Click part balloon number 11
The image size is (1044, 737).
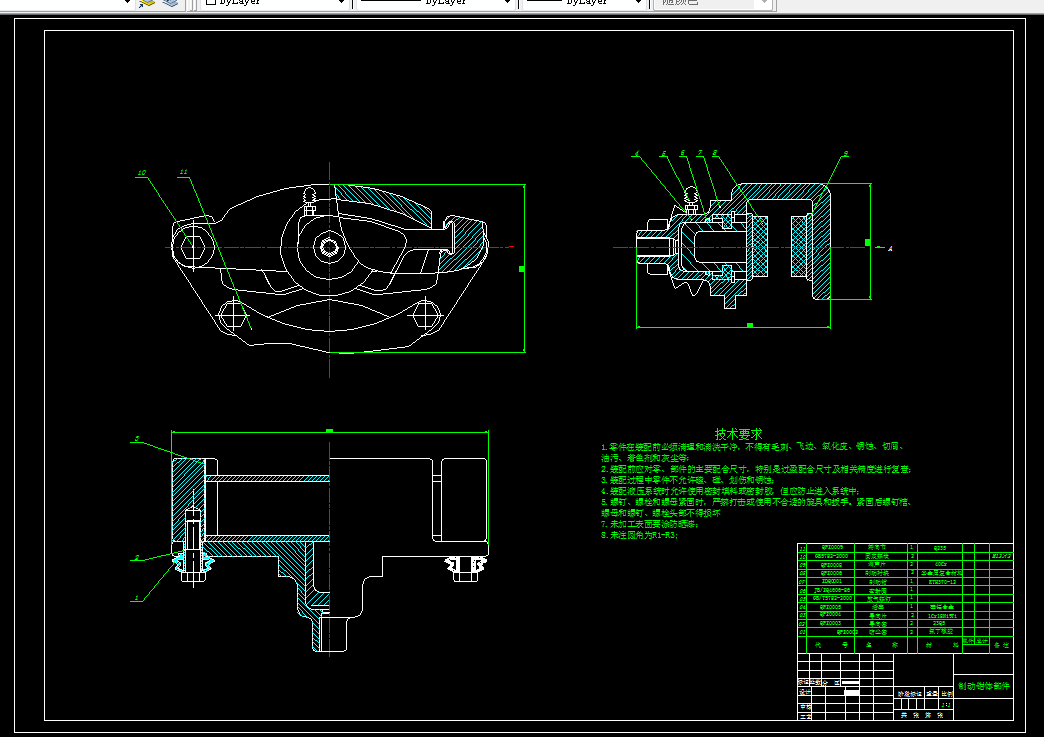tap(183, 172)
